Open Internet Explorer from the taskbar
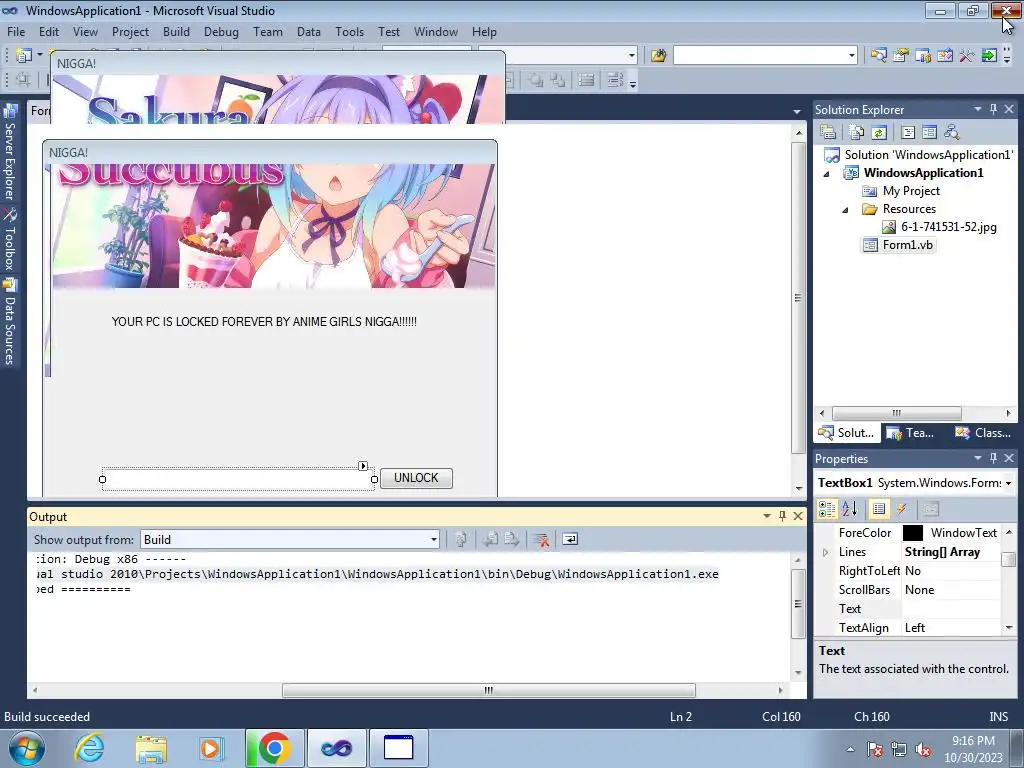Screen dimensions: 1024x768 [89, 748]
